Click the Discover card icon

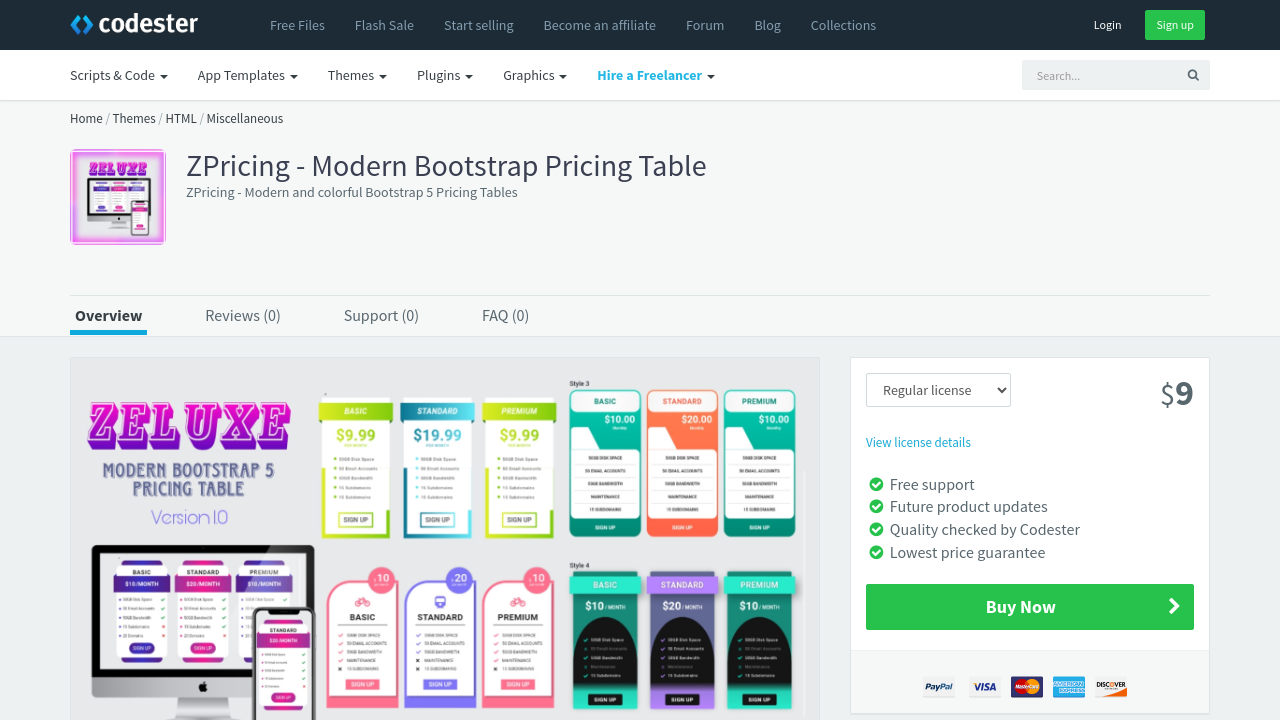point(1111,687)
